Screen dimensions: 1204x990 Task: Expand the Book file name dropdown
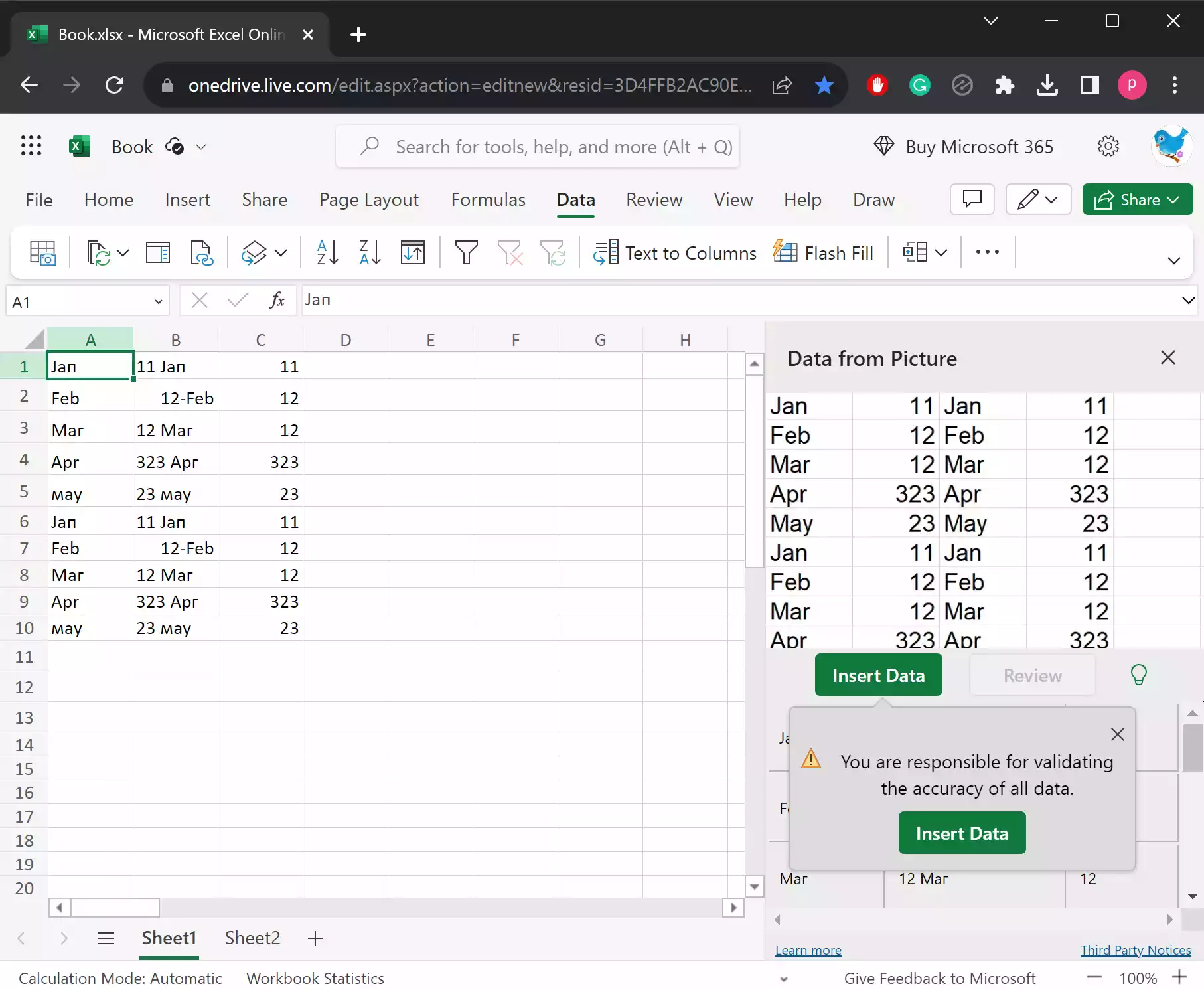coord(201,147)
